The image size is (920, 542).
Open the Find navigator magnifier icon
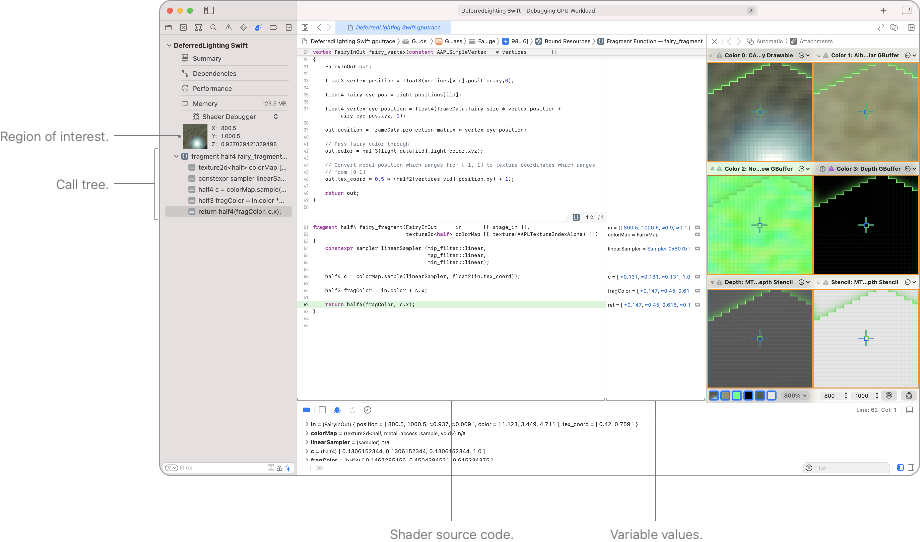click(212, 27)
